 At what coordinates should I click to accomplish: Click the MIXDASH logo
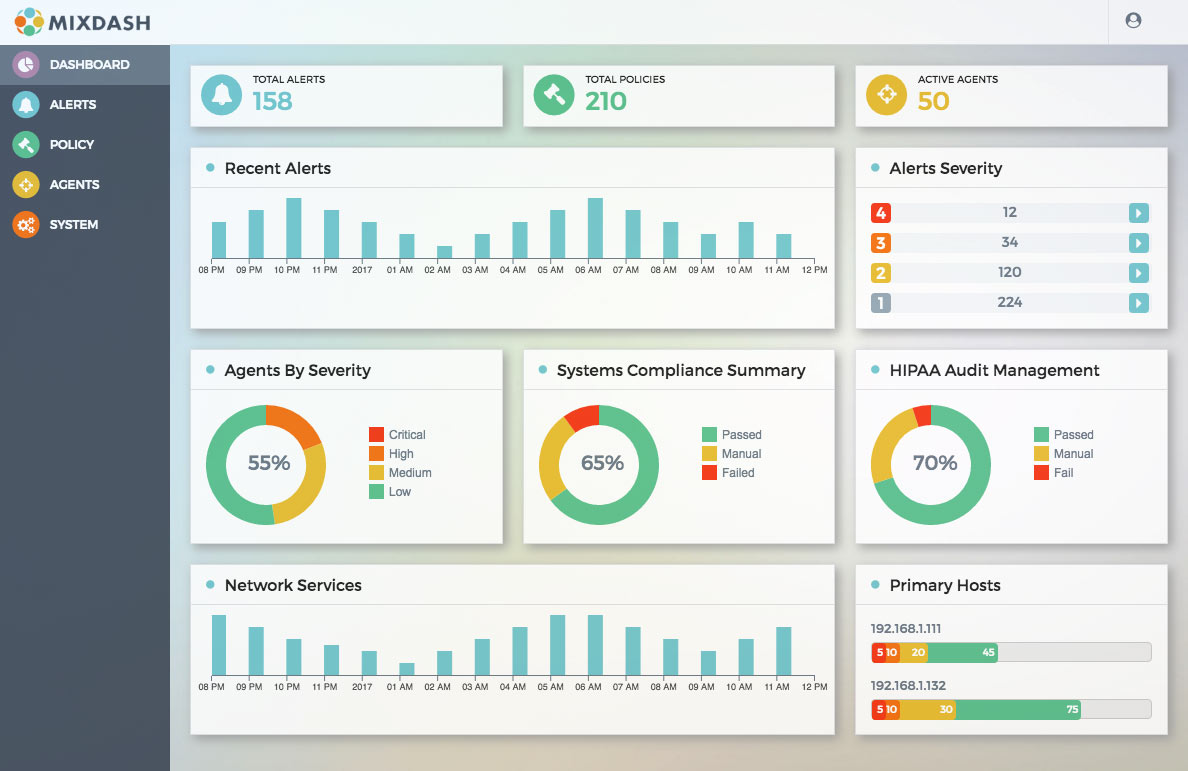pos(83,22)
